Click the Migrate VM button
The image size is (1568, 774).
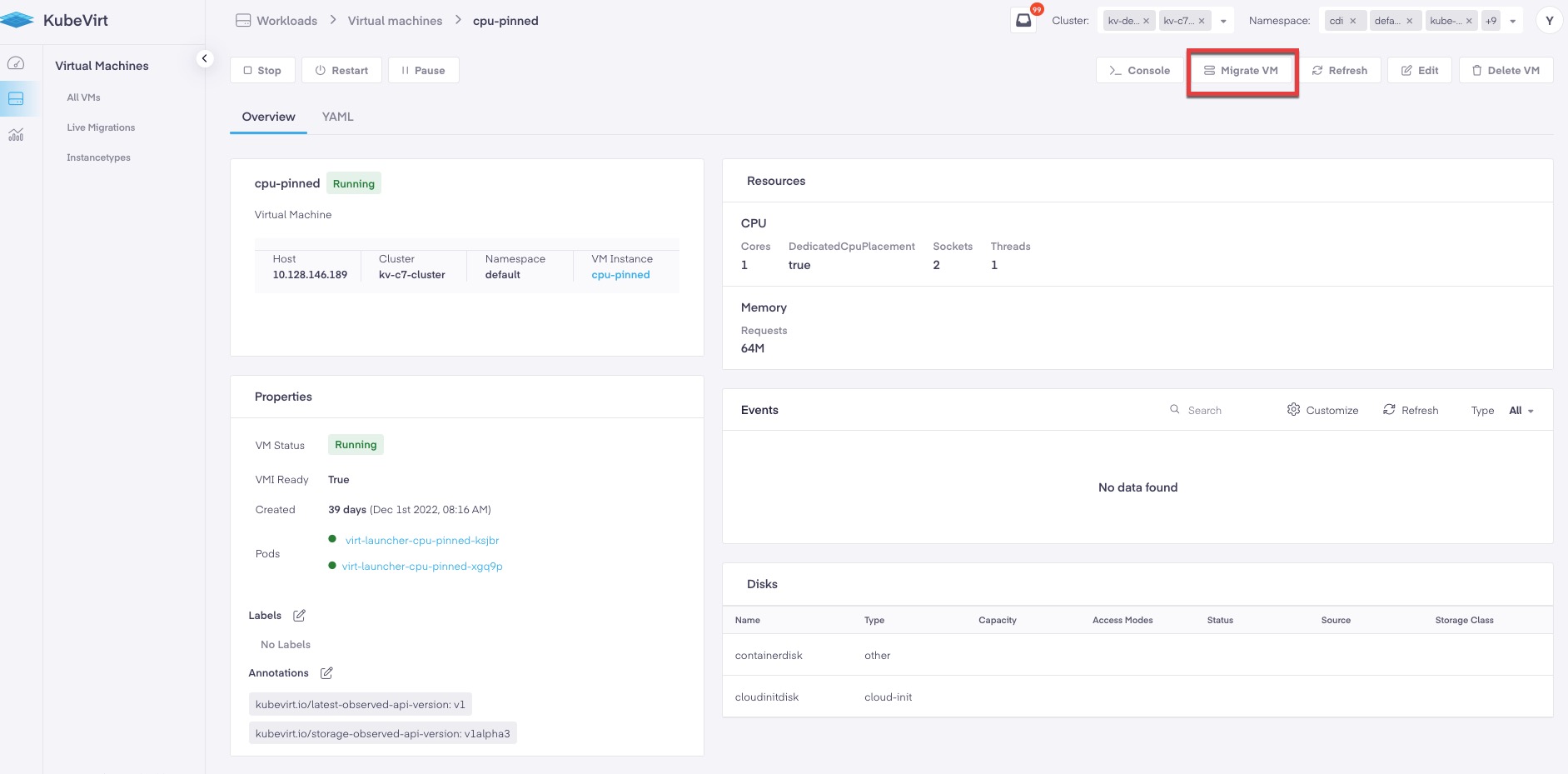pyautogui.click(x=1242, y=71)
